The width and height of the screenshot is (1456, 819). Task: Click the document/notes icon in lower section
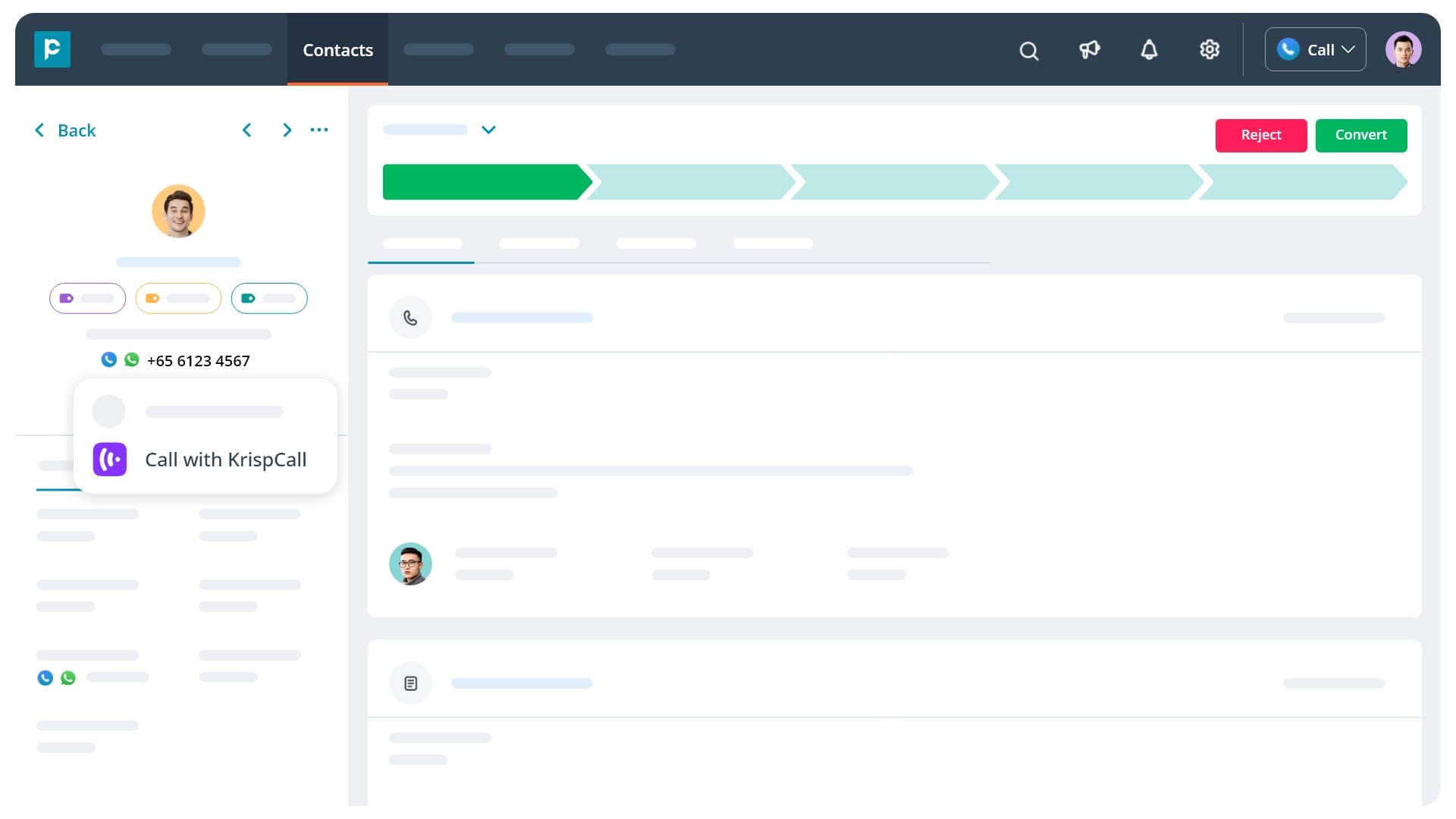coord(411,683)
